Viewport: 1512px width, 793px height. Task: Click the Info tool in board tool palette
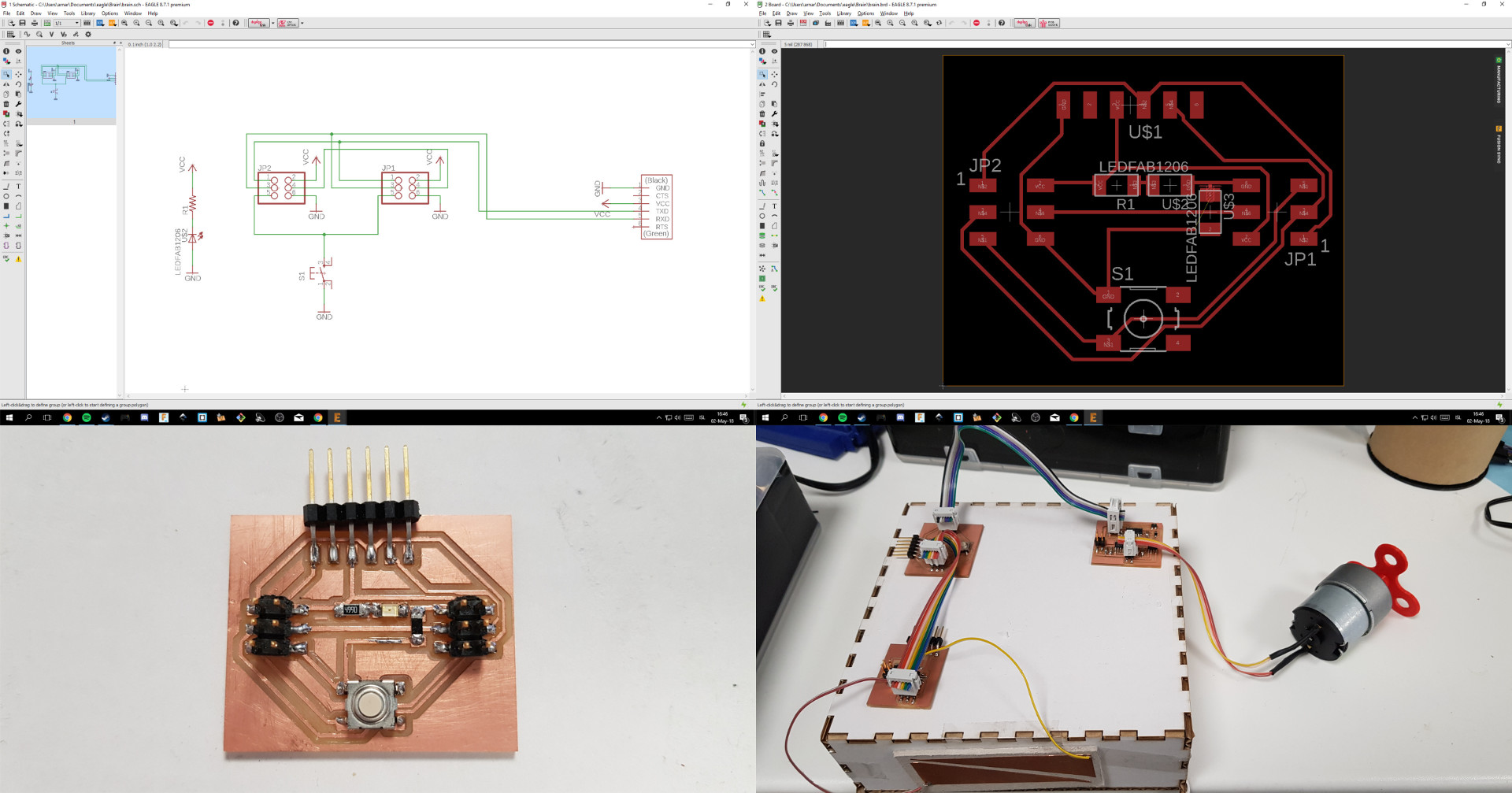coord(762,51)
